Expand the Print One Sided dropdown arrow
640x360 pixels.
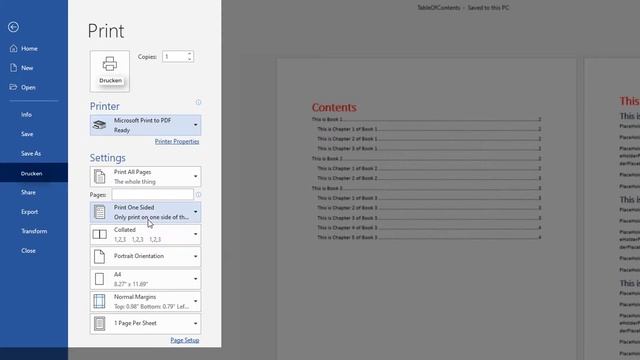coord(196,212)
